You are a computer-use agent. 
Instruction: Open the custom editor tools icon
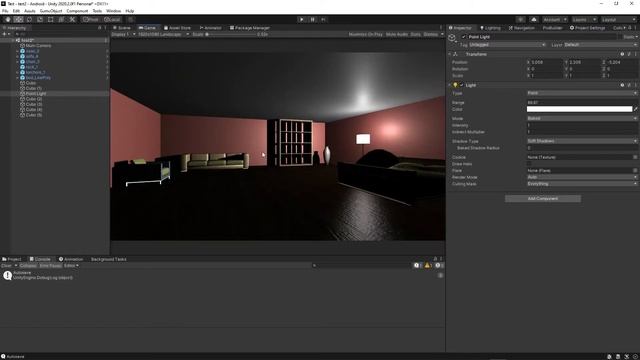(x=72, y=19)
